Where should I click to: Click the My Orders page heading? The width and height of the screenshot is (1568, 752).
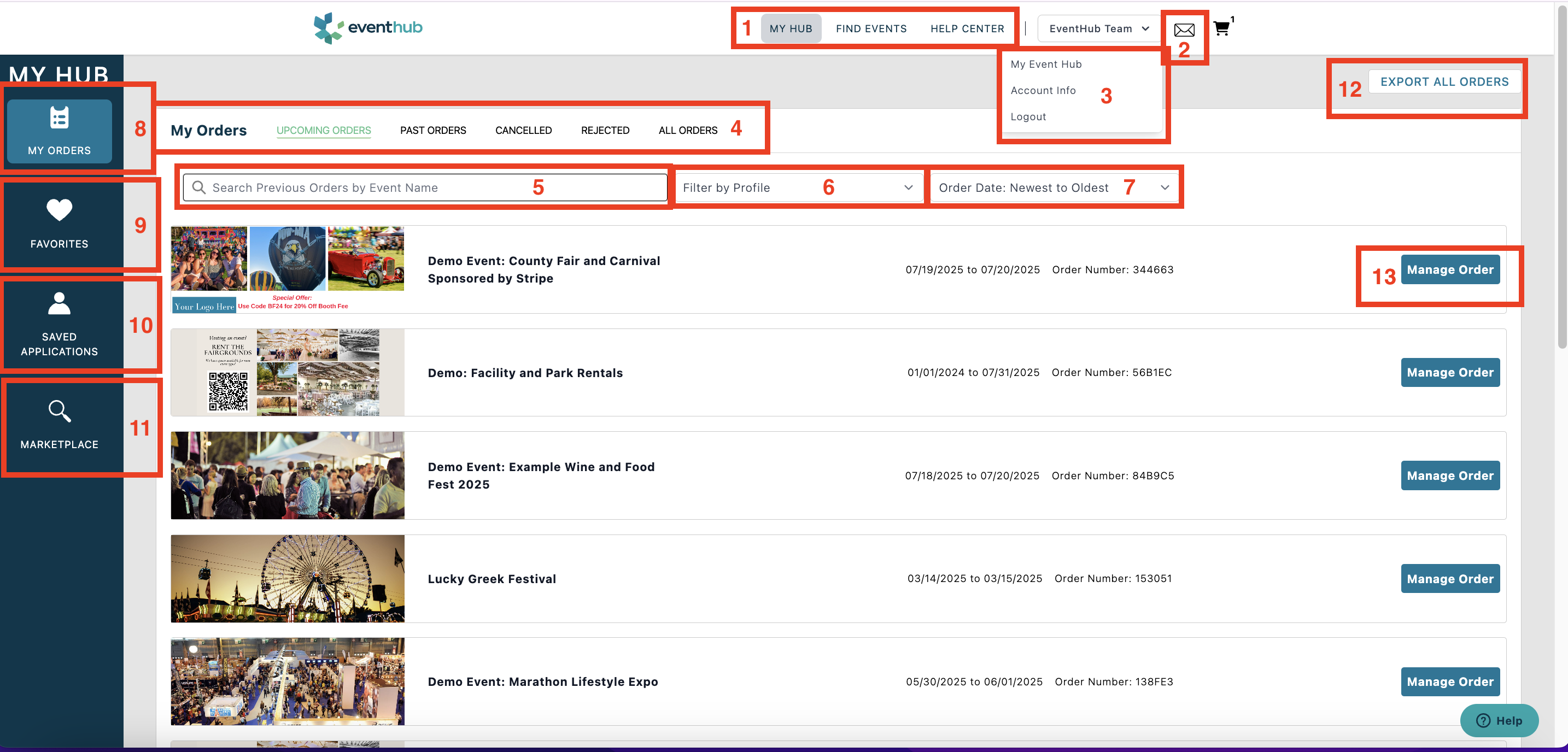point(208,130)
